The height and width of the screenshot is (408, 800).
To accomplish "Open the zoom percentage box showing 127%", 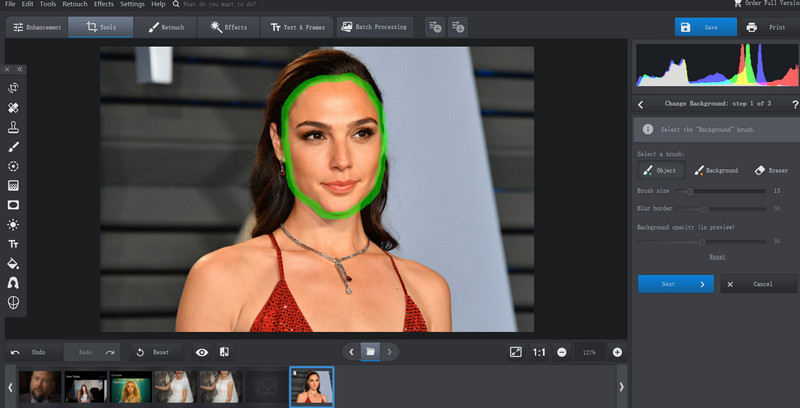I will coord(589,352).
